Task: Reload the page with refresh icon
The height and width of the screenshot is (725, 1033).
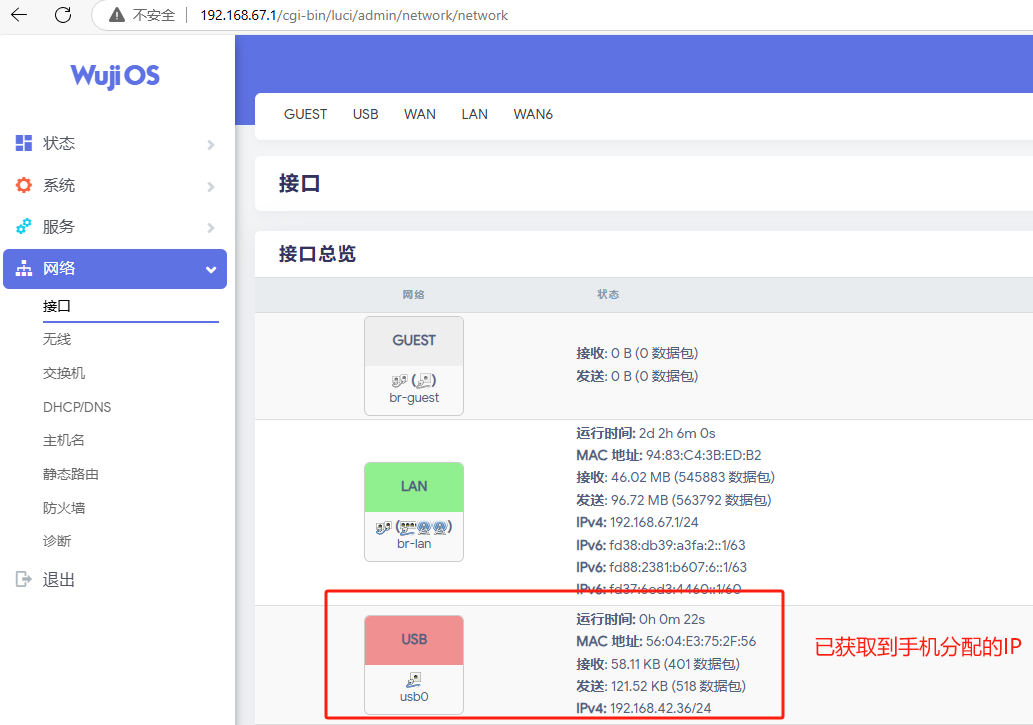Action: pyautogui.click(x=62, y=15)
